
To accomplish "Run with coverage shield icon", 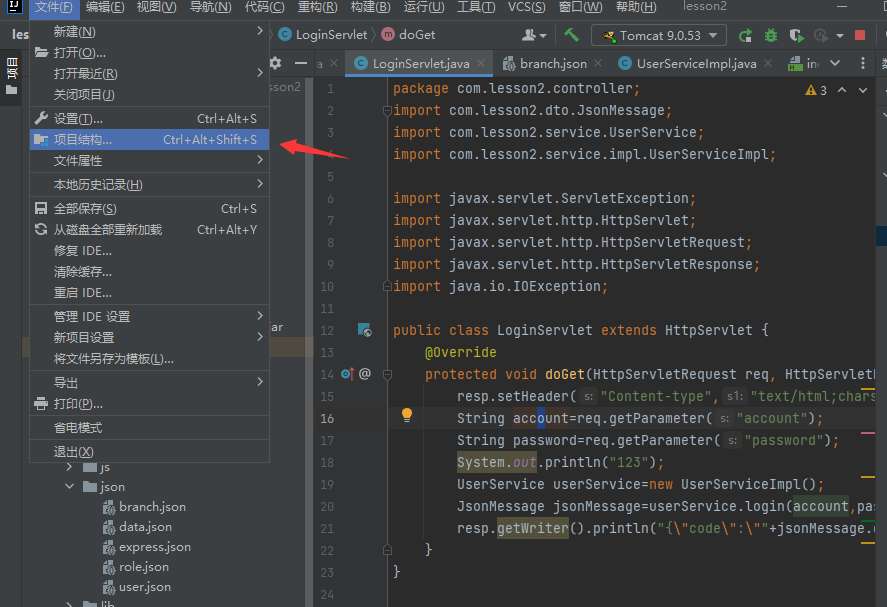I will (796, 36).
